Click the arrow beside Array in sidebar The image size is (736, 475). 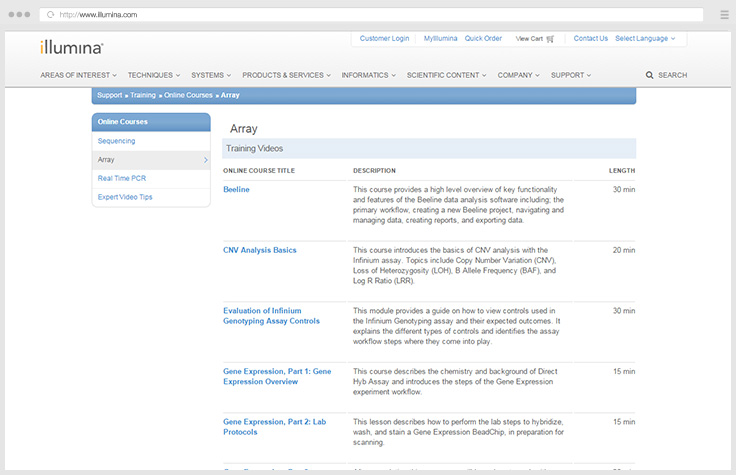point(205,160)
